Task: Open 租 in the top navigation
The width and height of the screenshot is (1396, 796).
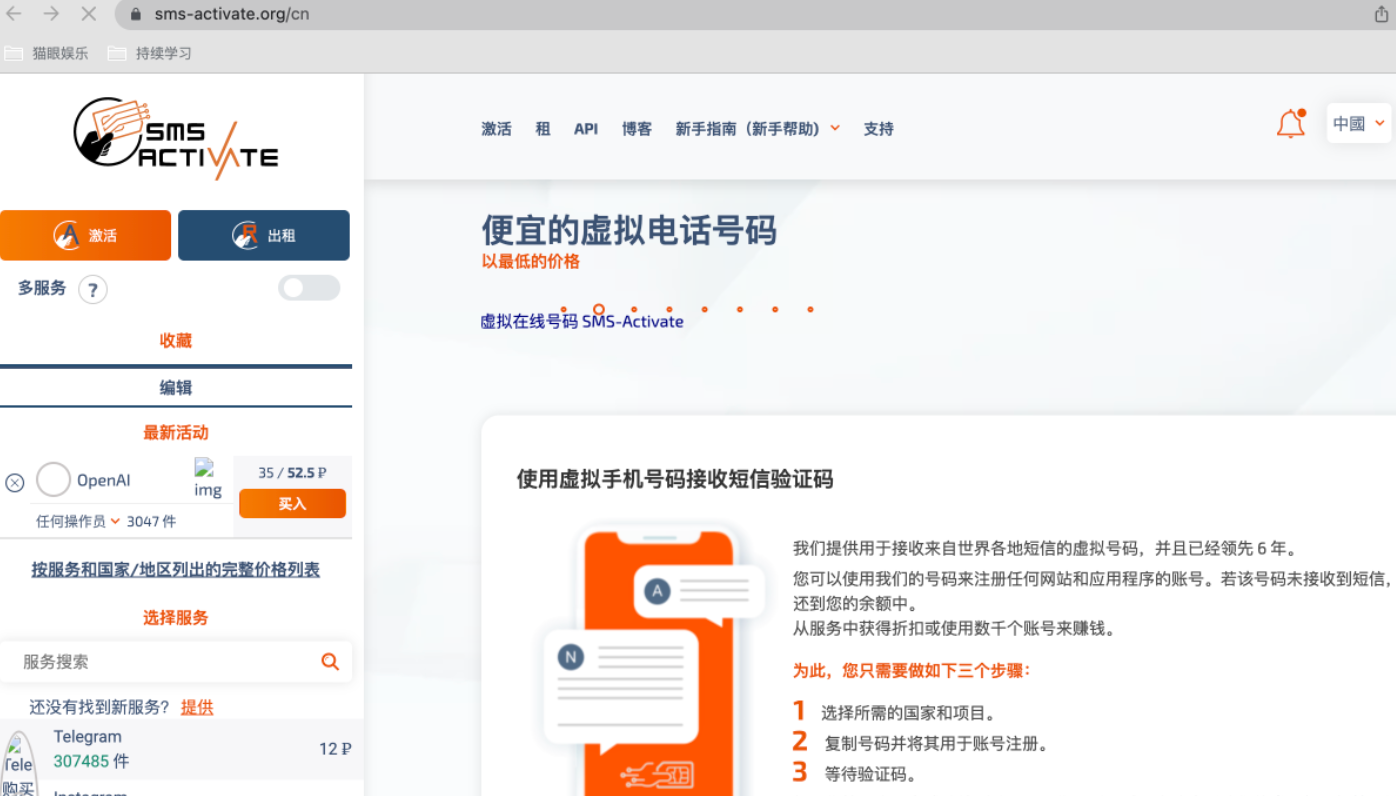Action: 543,128
